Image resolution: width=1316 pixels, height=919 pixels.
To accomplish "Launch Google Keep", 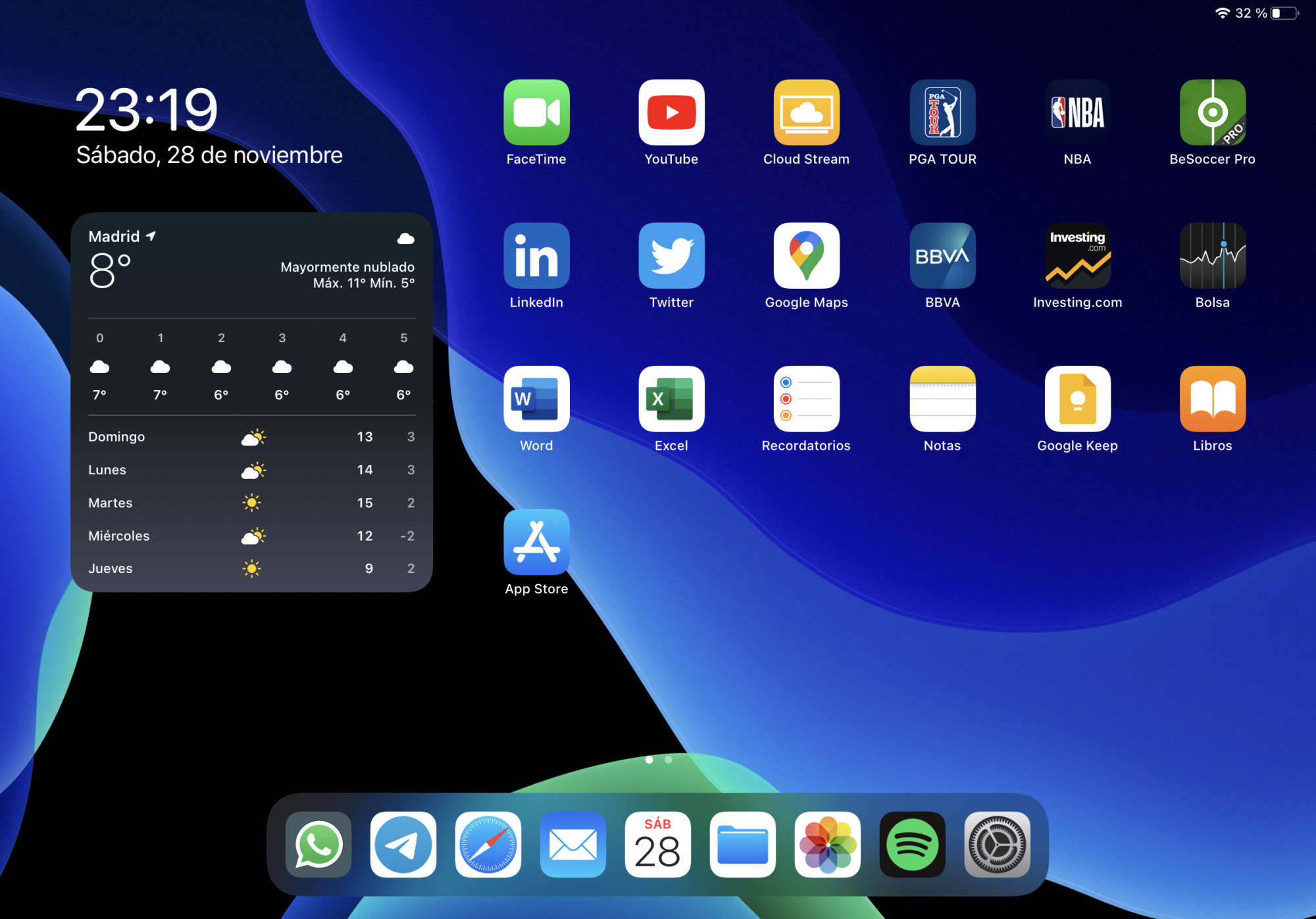I will pos(1077,399).
